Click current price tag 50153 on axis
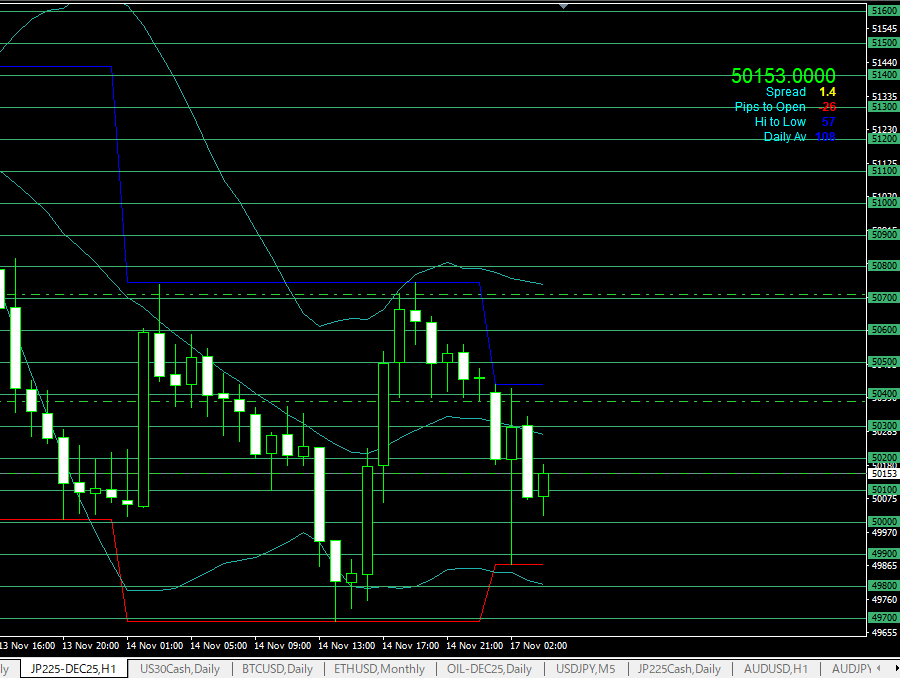The image size is (900, 678). pyautogui.click(x=883, y=474)
